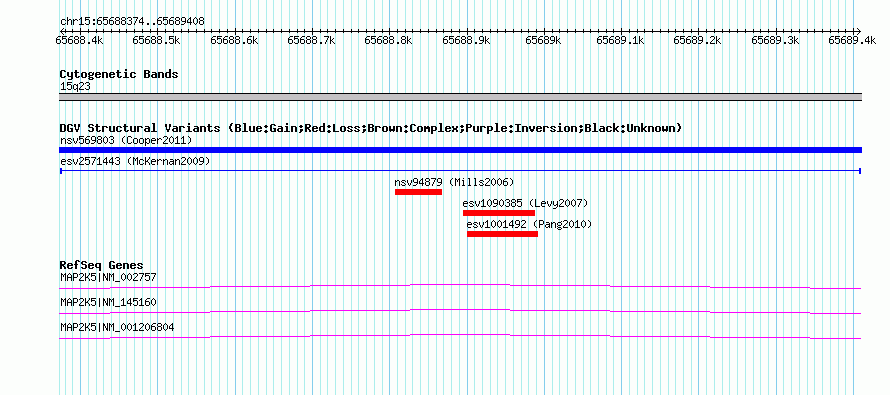Image resolution: width=890 pixels, height=395 pixels.
Task: Click the MAP2K5|NM_001206804 gene label
Action: (x=117, y=327)
